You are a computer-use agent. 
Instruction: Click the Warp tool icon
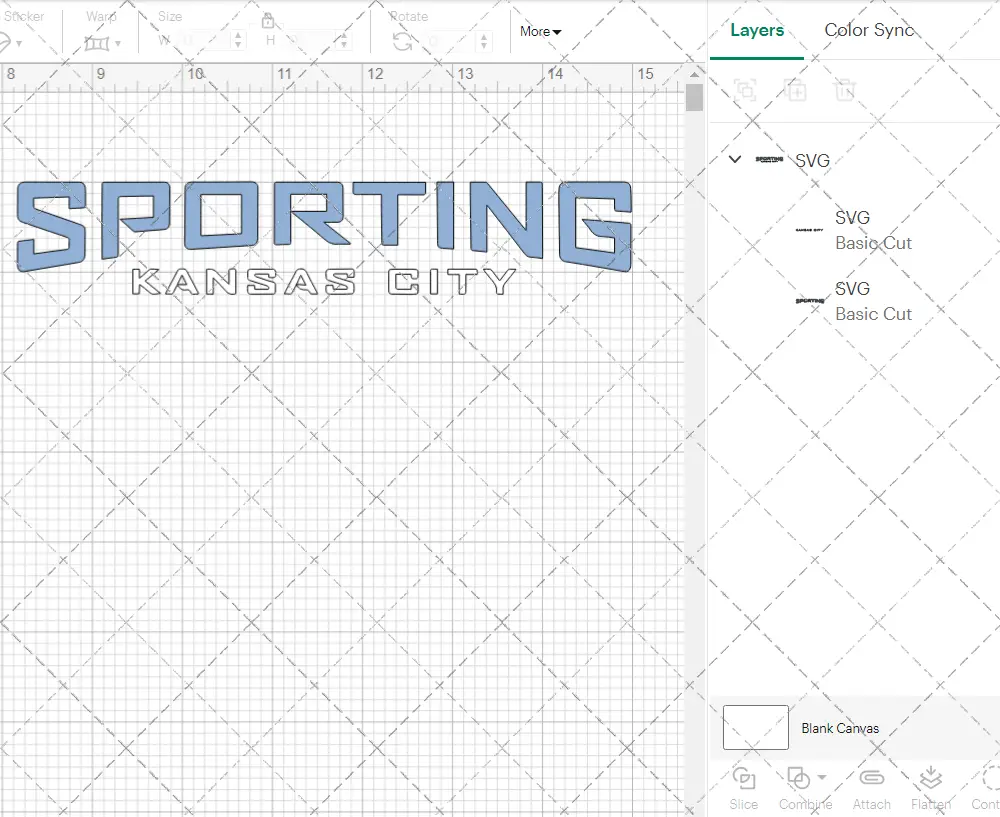click(96, 43)
